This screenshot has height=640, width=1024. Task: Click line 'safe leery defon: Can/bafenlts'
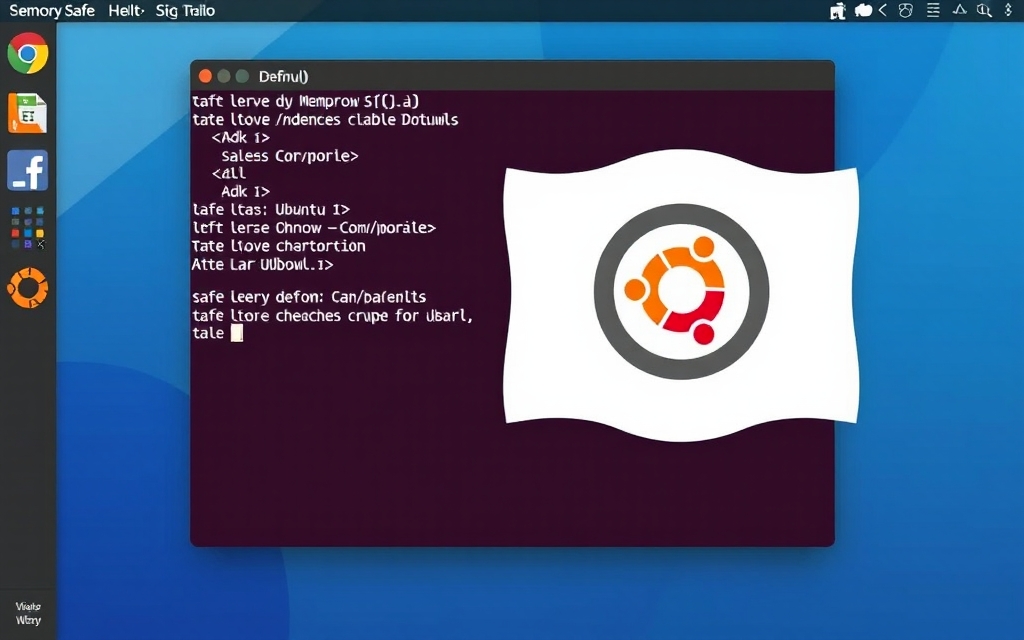point(309,297)
